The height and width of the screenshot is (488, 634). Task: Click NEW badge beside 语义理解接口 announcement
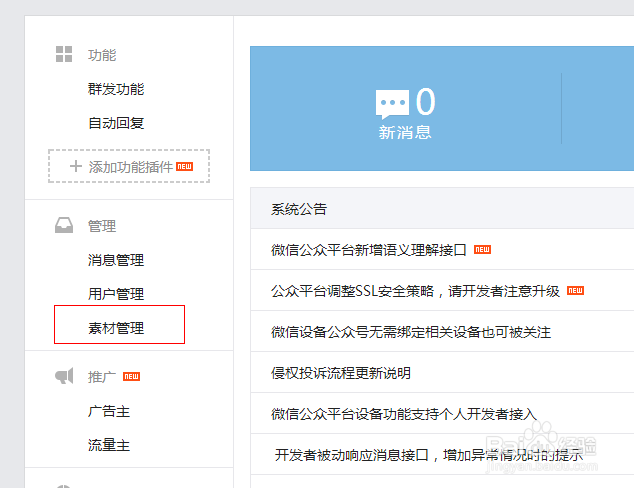click(482, 249)
